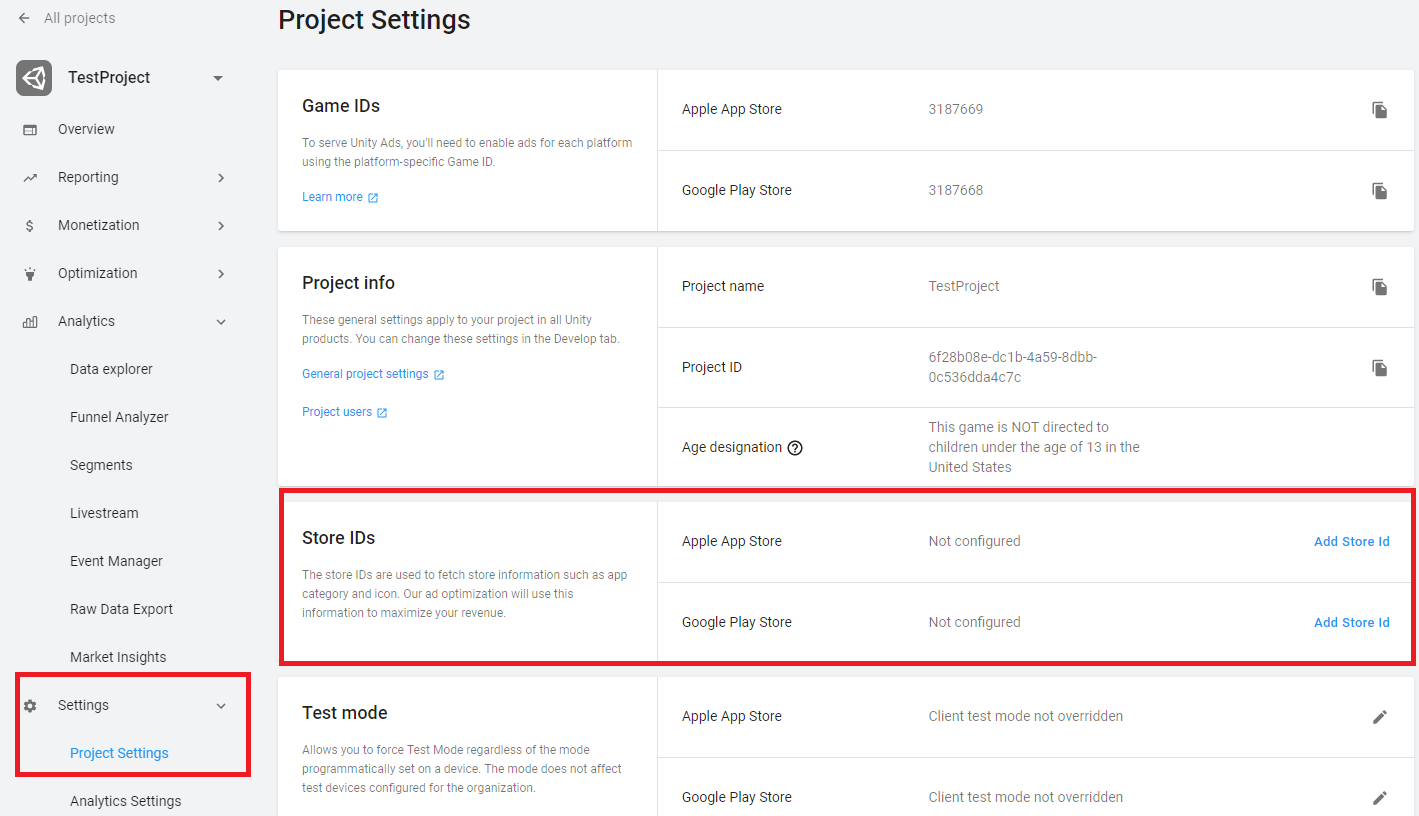The height and width of the screenshot is (816, 1419).
Task: Click the Overview sidebar icon
Action: pos(30,129)
